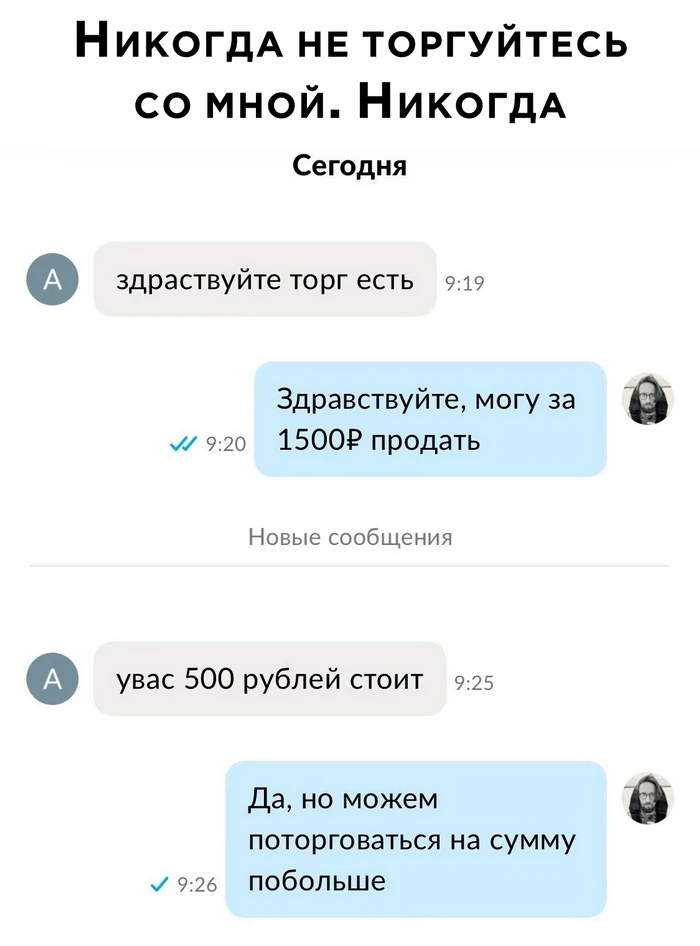Image resolution: width=700 pixels, height=946 pixels.
Task: Click the 'Никогда не торгуйтесь' headline line
Action: point(351,43)
